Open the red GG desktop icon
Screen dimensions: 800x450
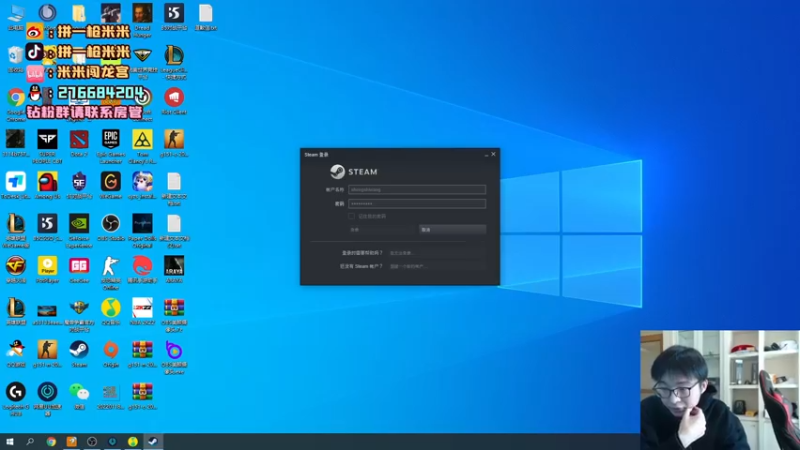(x=79, y=266)
